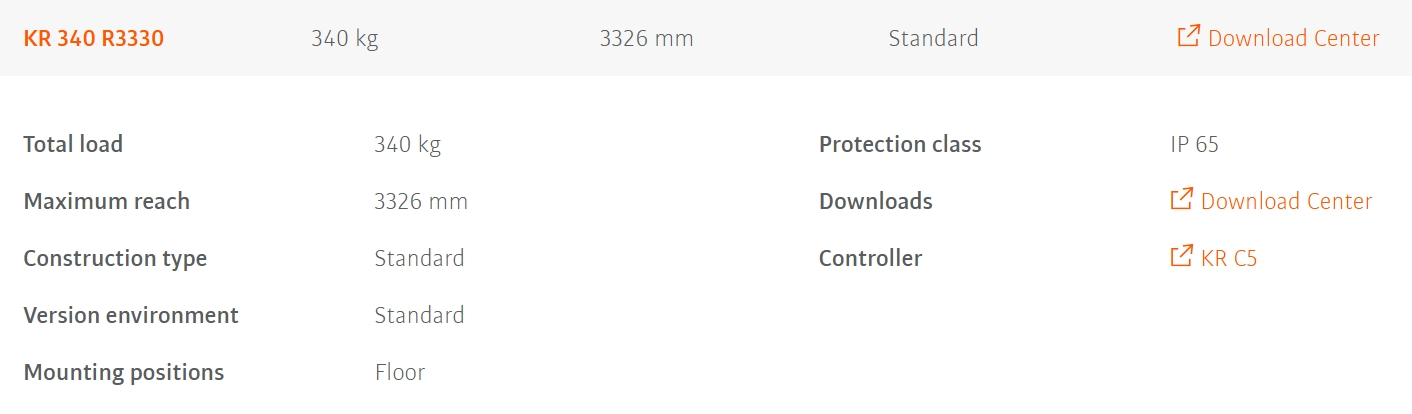Collapse the KR 340 R3330 product row
The image size is (1412, 414).
(94, 39)
